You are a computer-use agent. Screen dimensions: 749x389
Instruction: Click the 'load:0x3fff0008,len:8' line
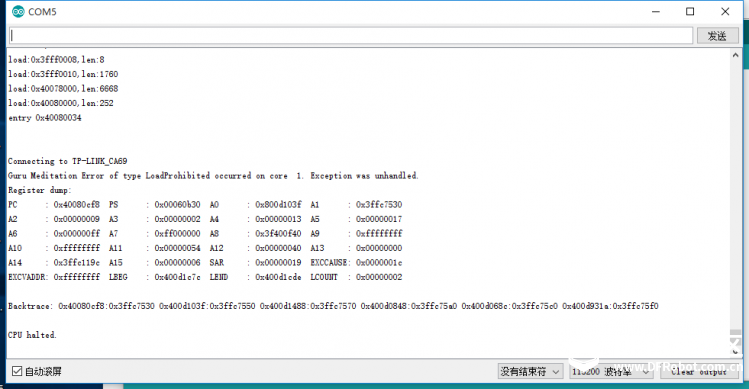[56, 60]
